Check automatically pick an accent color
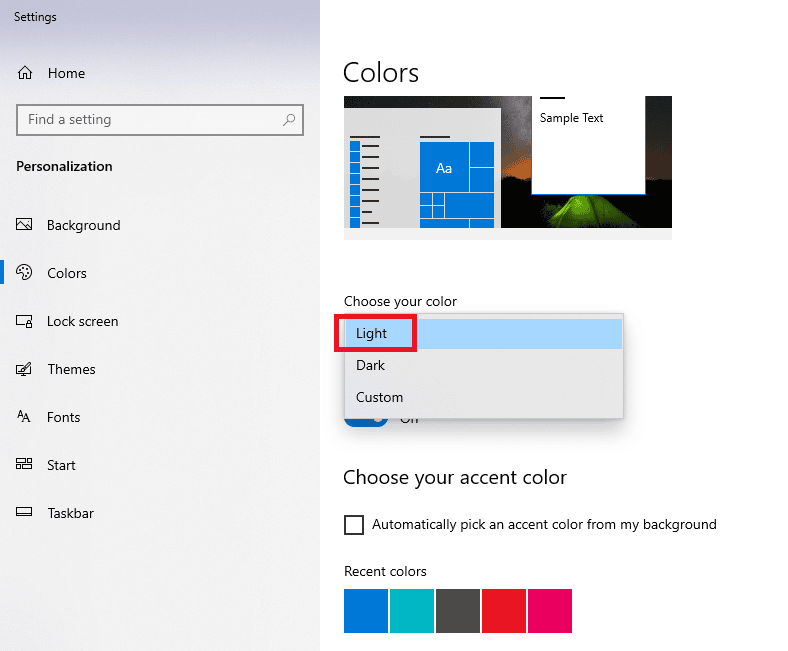788x651 pixels. [x=354, y=524]
